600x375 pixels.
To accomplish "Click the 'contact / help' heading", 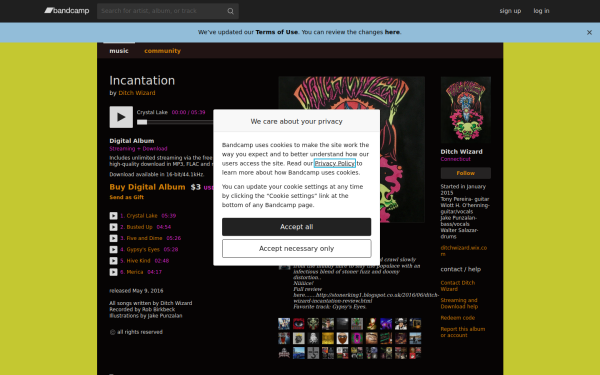I will [461, 269].
